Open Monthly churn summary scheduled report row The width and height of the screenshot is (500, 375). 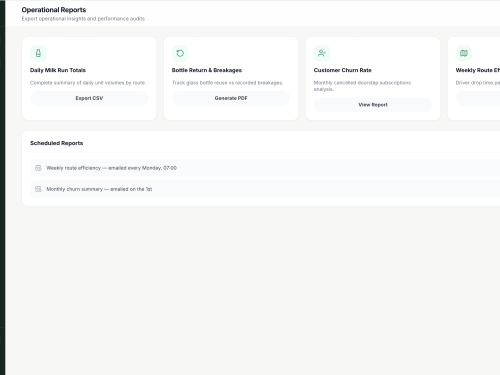pos(265,189)
